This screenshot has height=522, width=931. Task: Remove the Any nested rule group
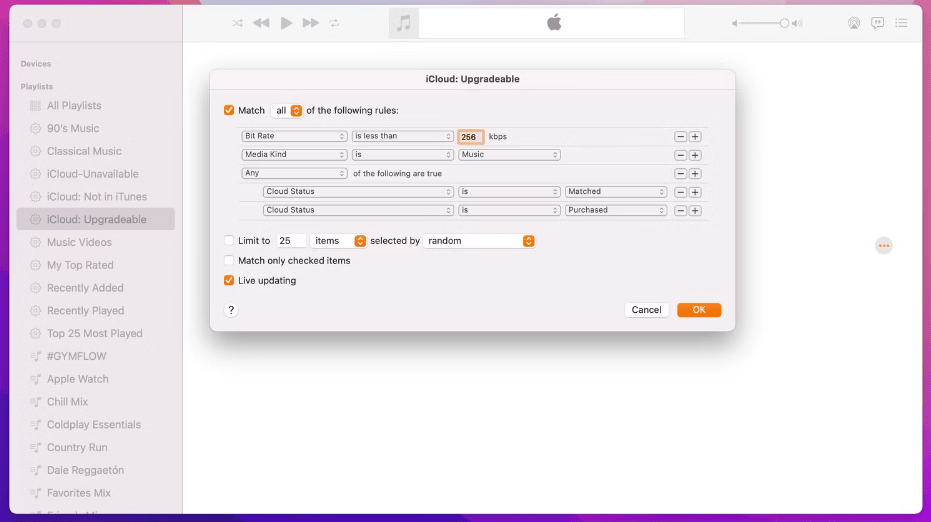point(680,173)
